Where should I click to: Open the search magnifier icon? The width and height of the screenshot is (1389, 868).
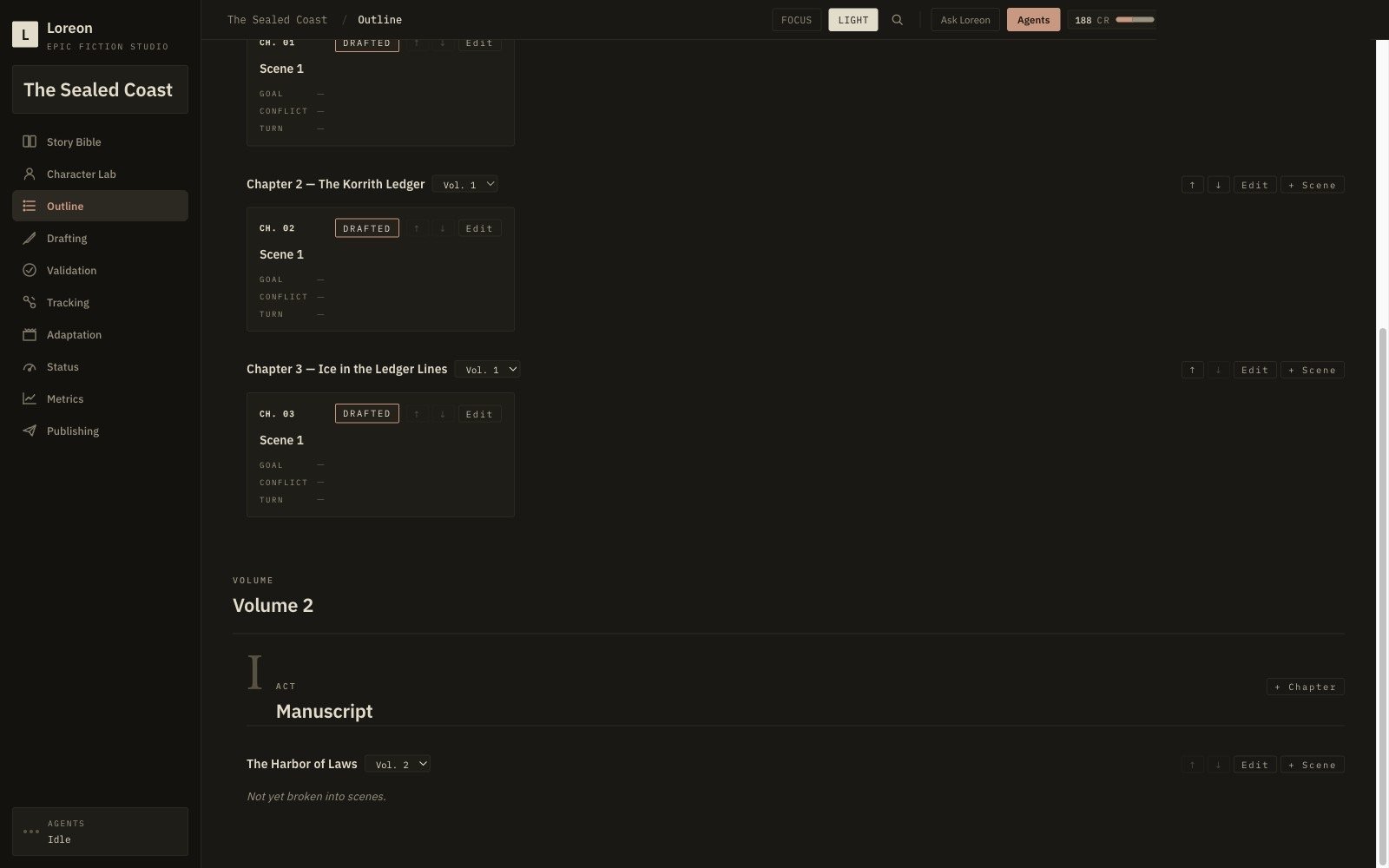[x=898, y=20]
